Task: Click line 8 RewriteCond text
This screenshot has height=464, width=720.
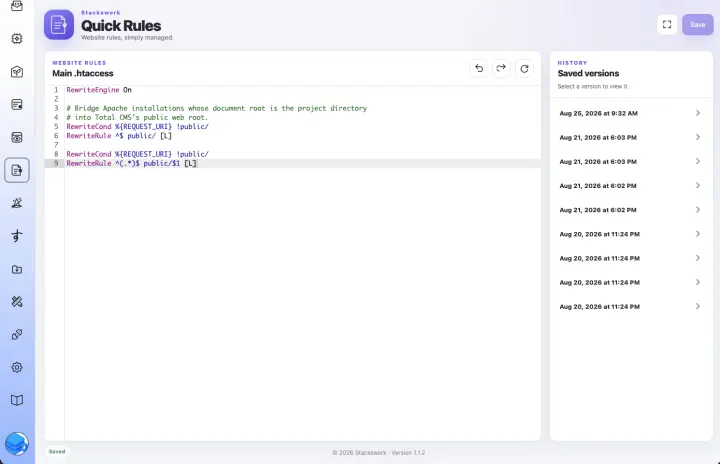Action: [x=137, y=154]
